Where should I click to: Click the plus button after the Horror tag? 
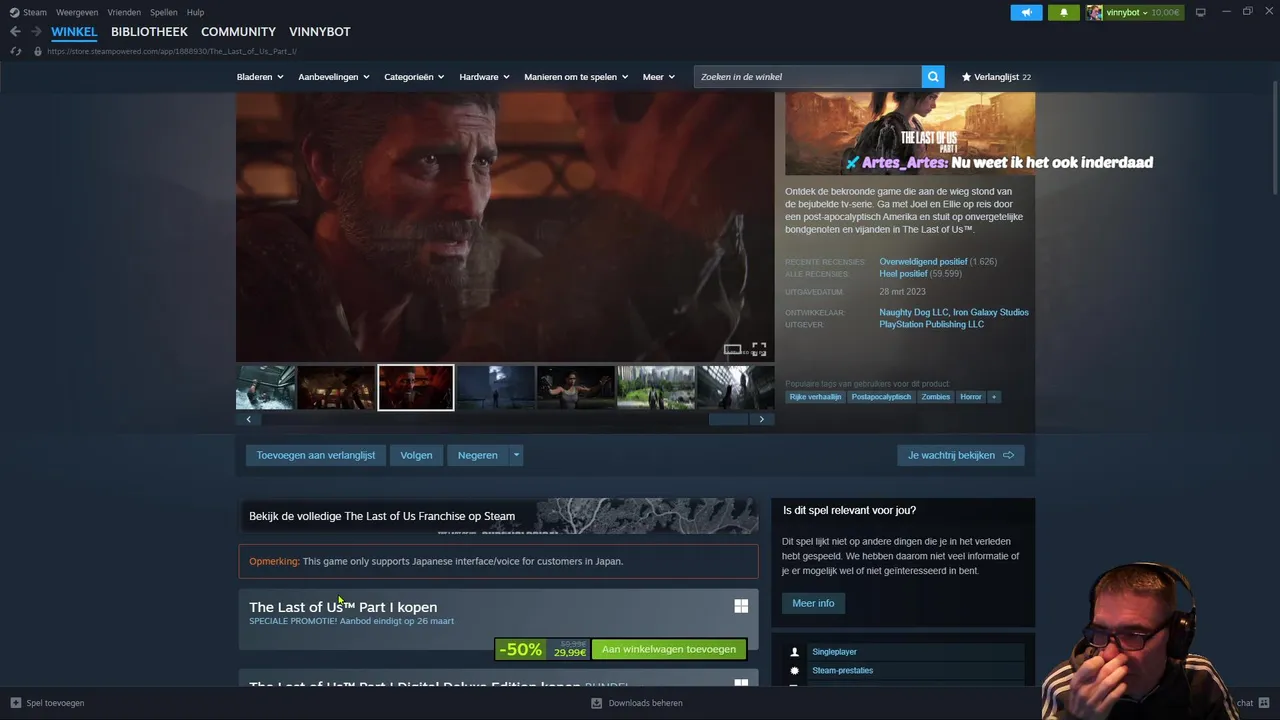coord(993,397)
